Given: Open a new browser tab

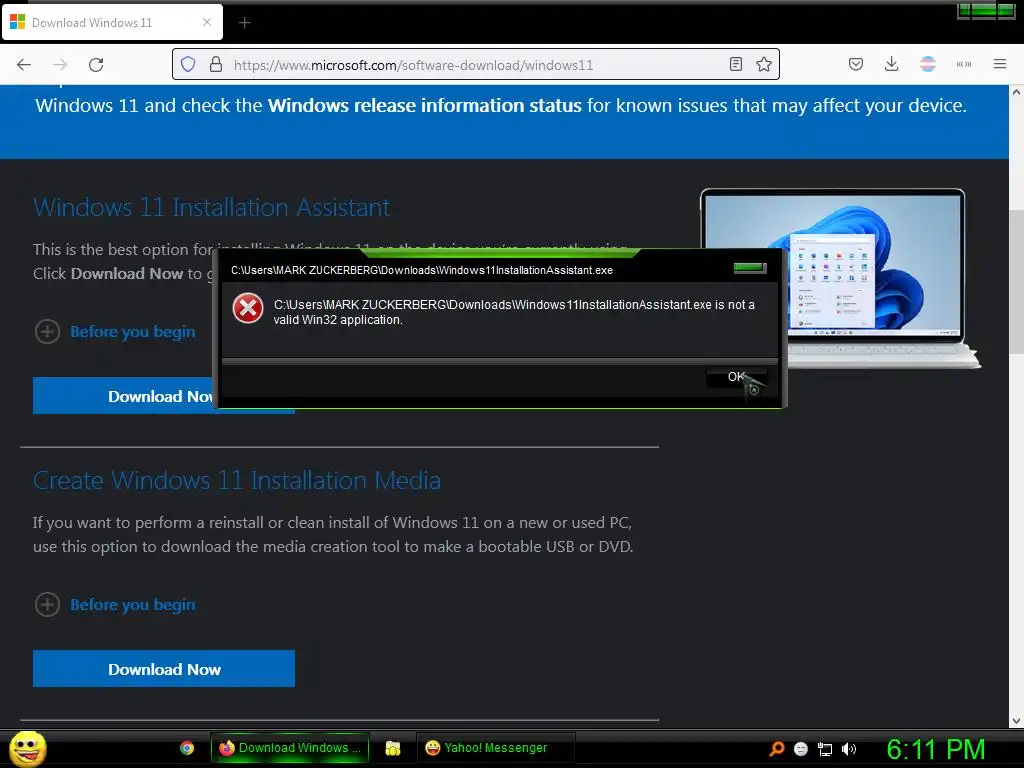Looking at the screenshot, I should tap(244, 23).
